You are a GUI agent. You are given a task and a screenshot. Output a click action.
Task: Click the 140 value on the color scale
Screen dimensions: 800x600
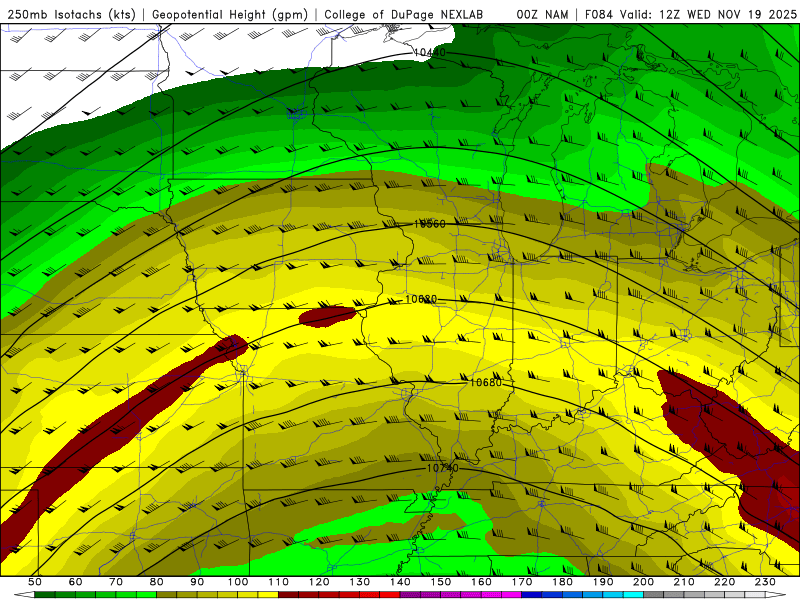[x=400, y=582]
